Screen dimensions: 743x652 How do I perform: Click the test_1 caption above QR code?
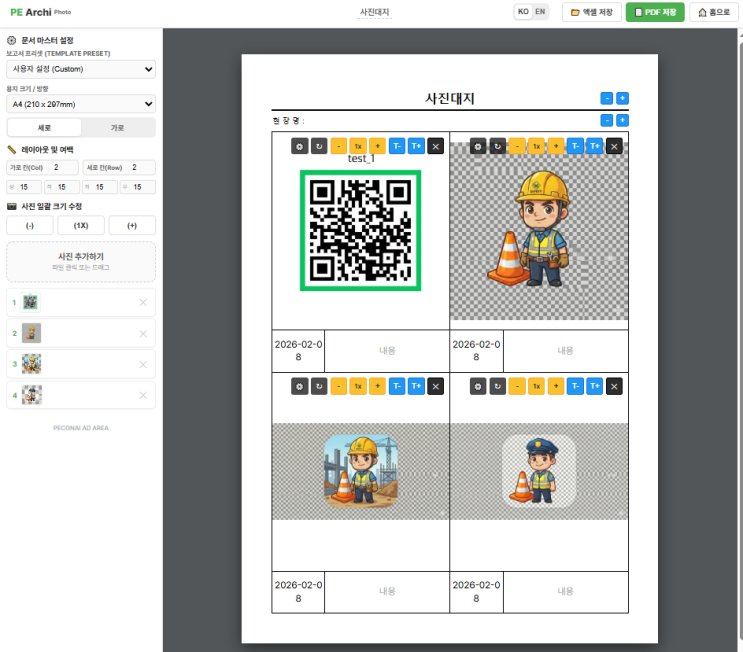tap(361, 159)
